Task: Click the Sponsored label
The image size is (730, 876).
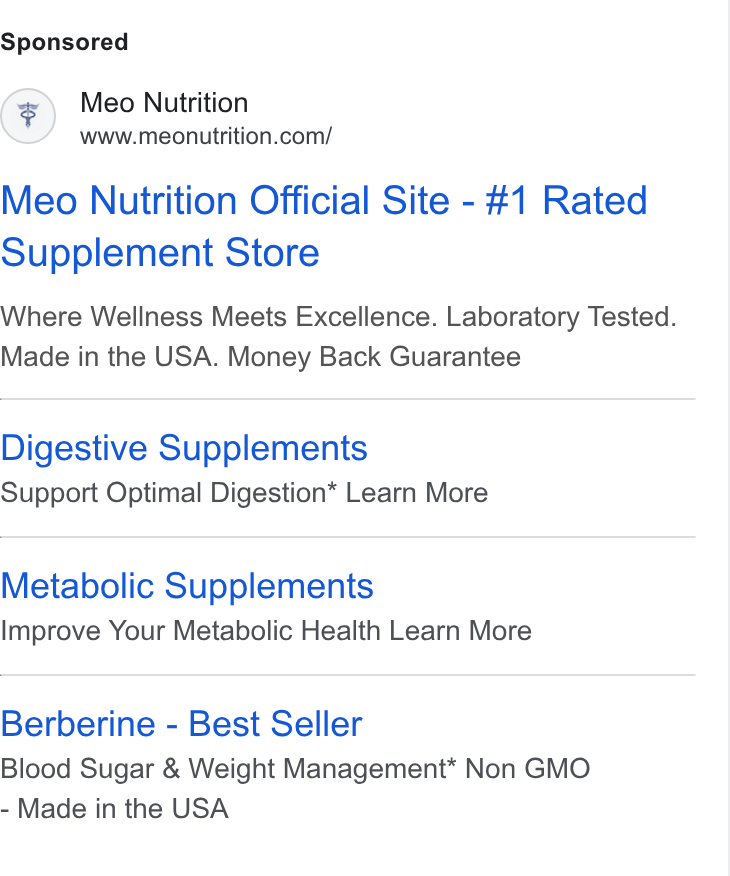Action: (x=64, y=42)
